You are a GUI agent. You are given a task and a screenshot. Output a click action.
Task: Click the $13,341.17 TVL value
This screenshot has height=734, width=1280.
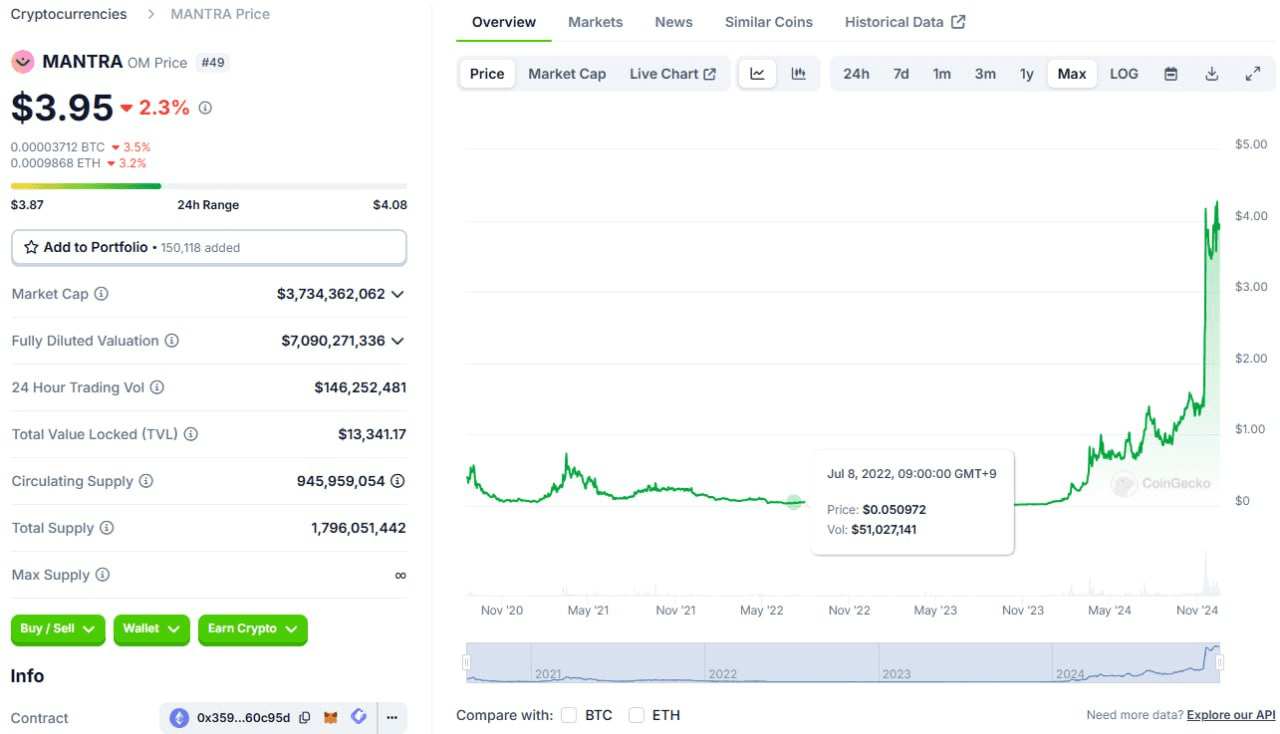coord(372,434)
